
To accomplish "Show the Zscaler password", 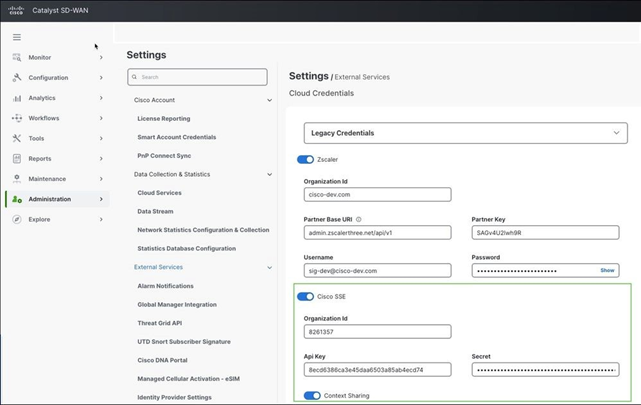I will 607,271.
